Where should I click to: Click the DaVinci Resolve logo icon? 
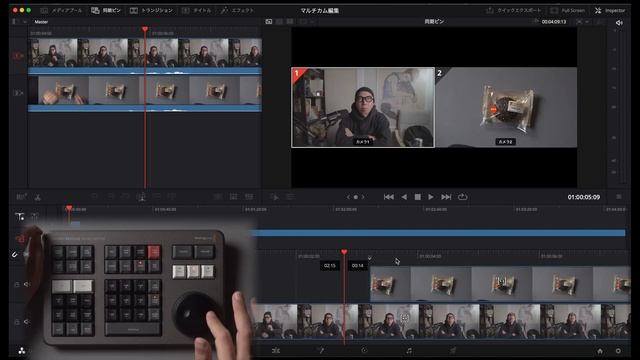(x=22, y=351)
